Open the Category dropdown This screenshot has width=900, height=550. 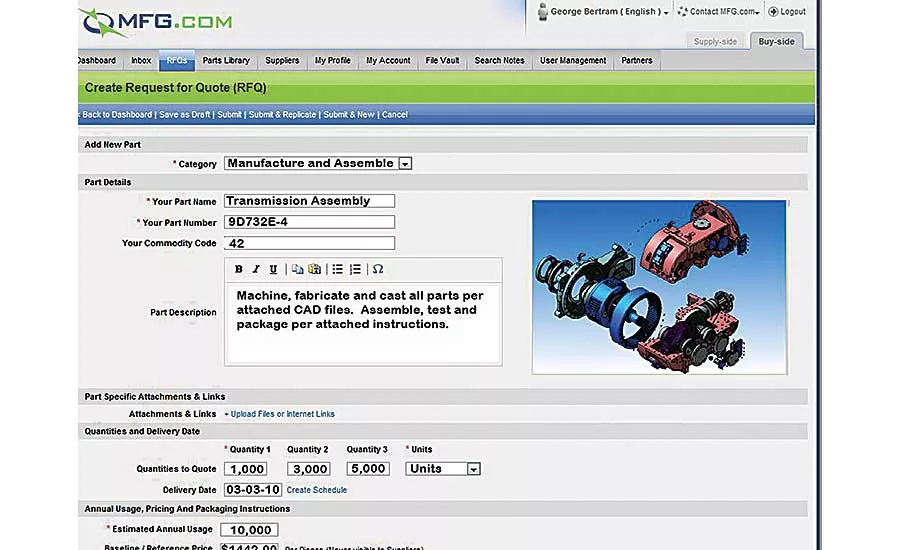pyautogui.click(x=405, y=164)
